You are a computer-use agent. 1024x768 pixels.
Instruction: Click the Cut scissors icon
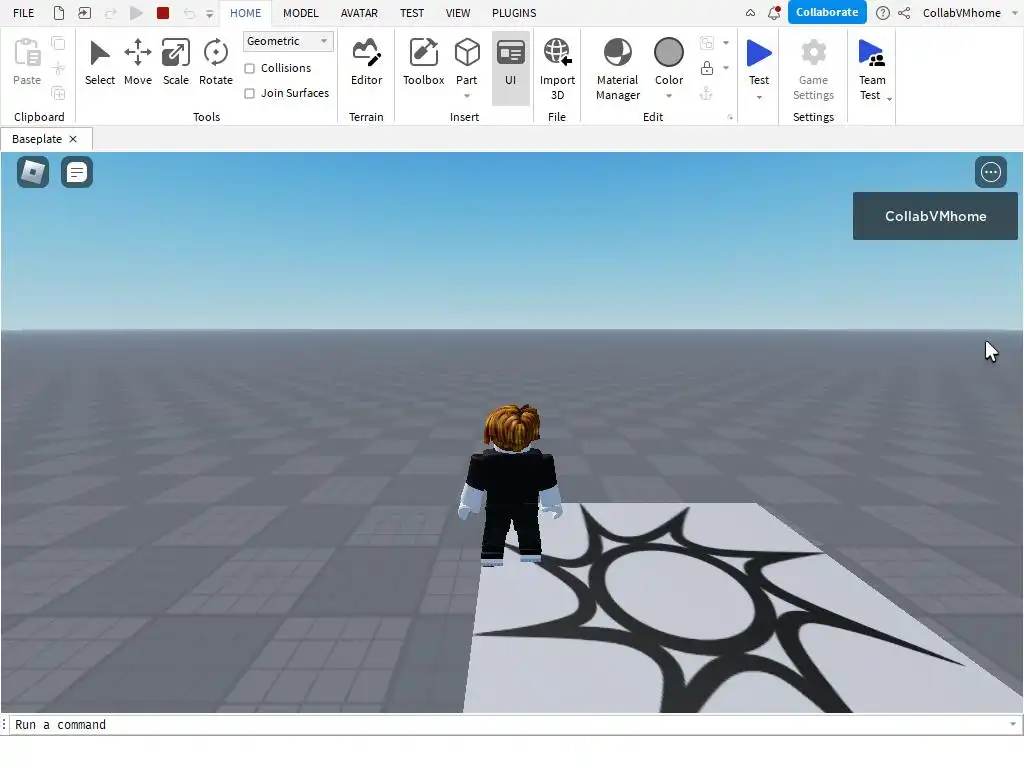[x=58, y=68]
